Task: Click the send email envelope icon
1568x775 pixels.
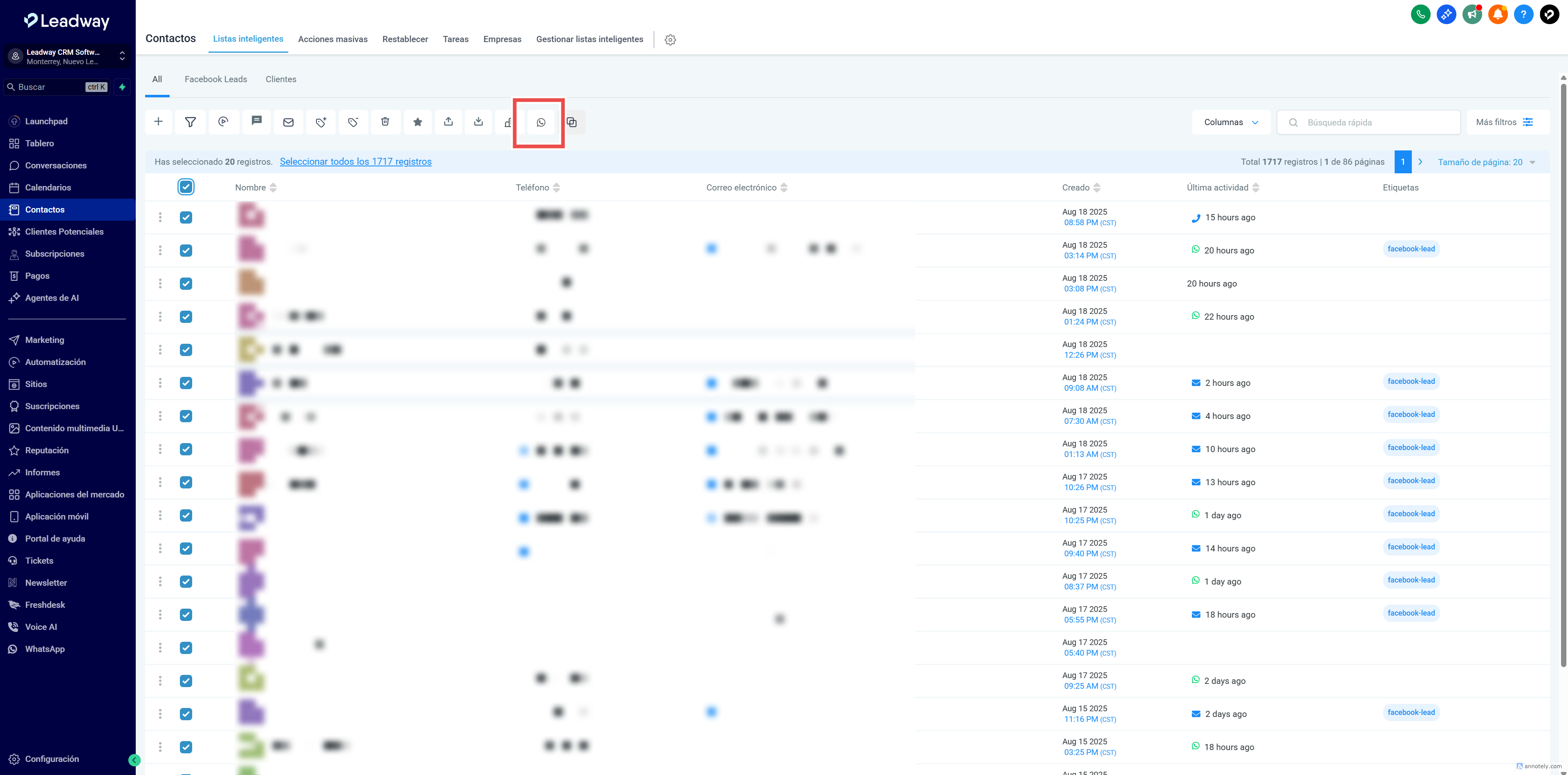Action: (289, 122)
